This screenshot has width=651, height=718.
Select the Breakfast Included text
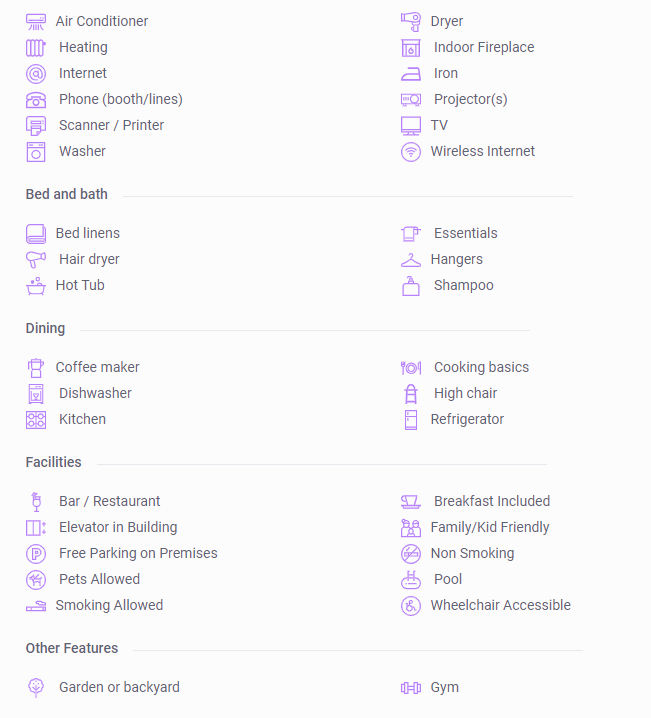[x=492, y=501]
